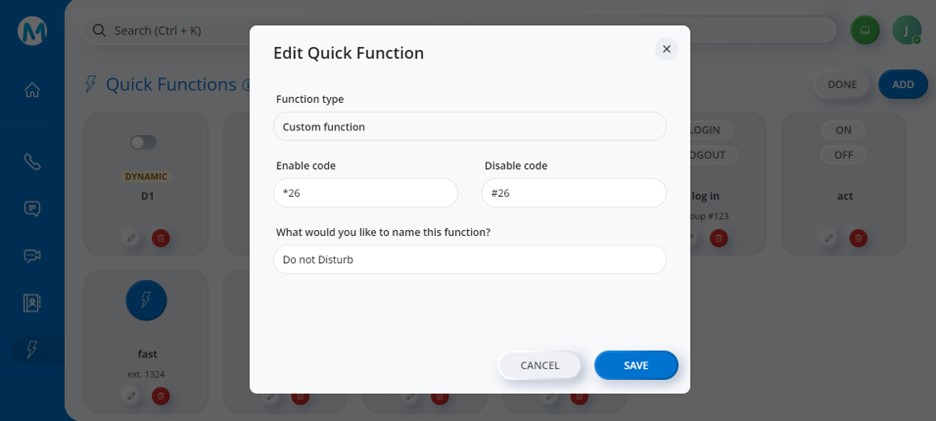Open the user profile avatar

(906, 30)
